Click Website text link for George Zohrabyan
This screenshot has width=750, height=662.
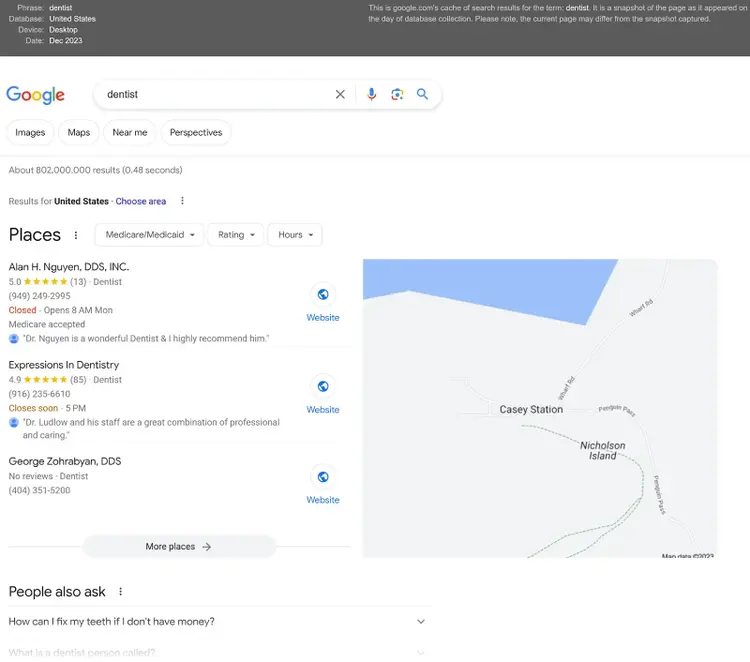coord(323,500)
